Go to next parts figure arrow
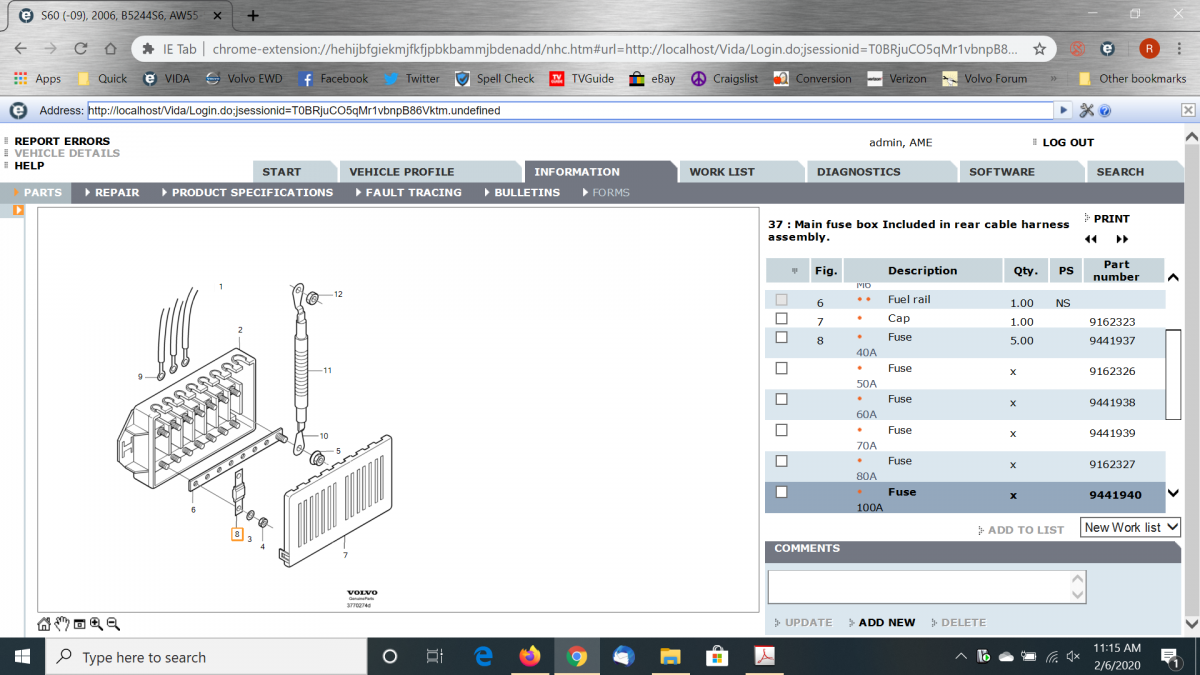Screen dimensions: 1200x675 coord(1122,239)
